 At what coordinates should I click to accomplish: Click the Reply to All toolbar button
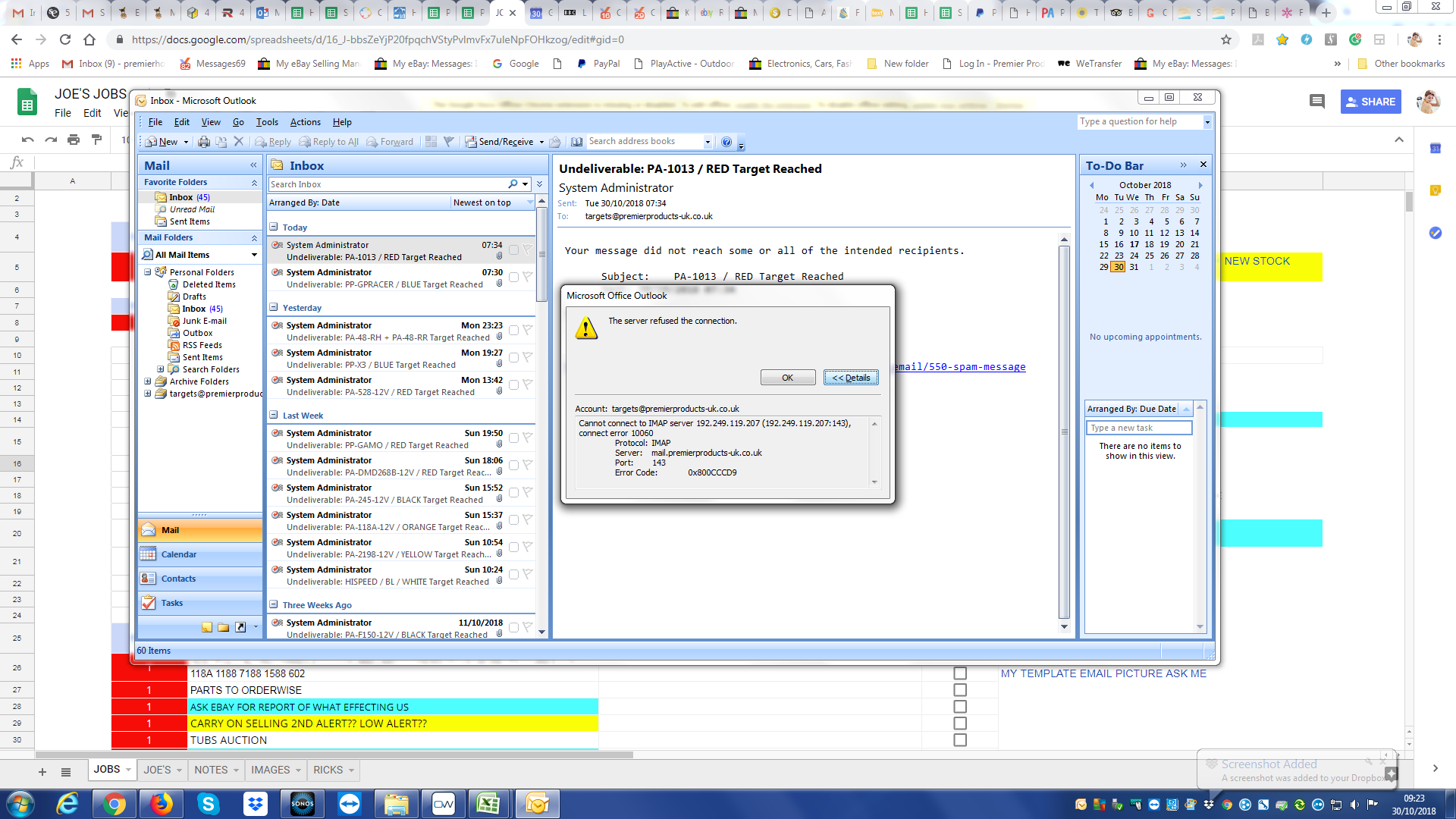[x=329, y=142]
